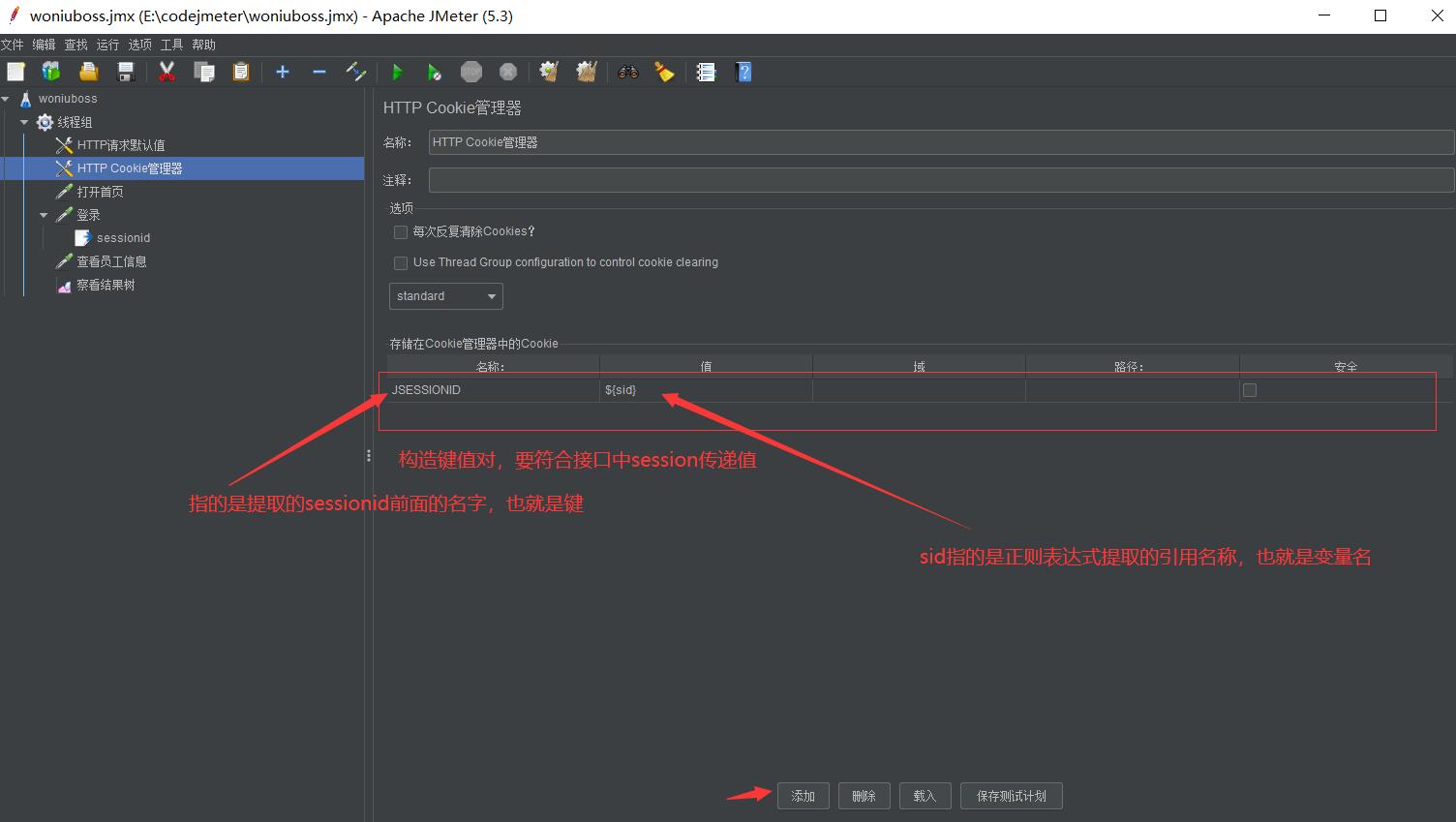Image resolution: width=1456 pixels, height=822 pixels.
Task: Click the 载入 button
Action: click(925, 796)
